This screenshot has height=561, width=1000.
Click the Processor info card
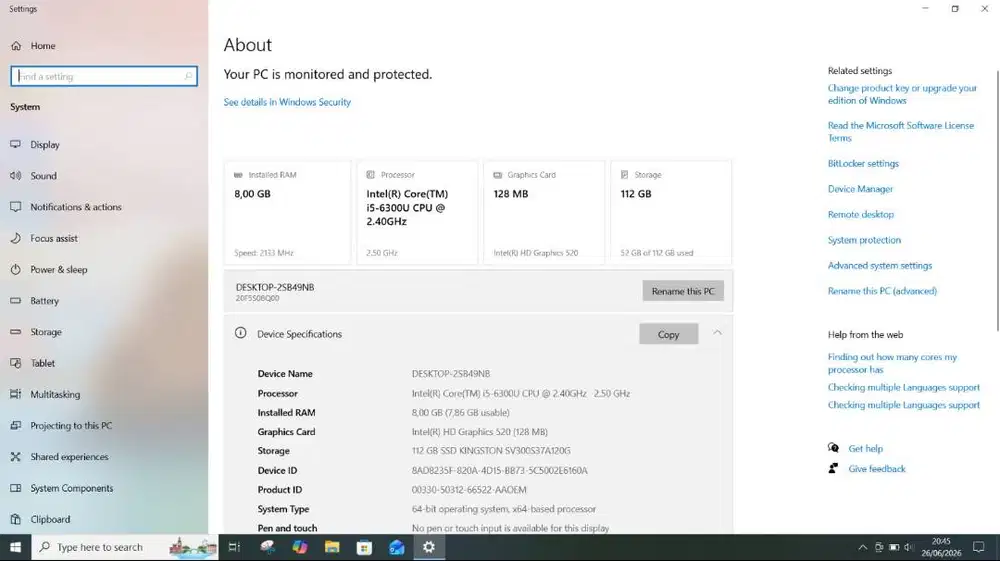point(417,212)
